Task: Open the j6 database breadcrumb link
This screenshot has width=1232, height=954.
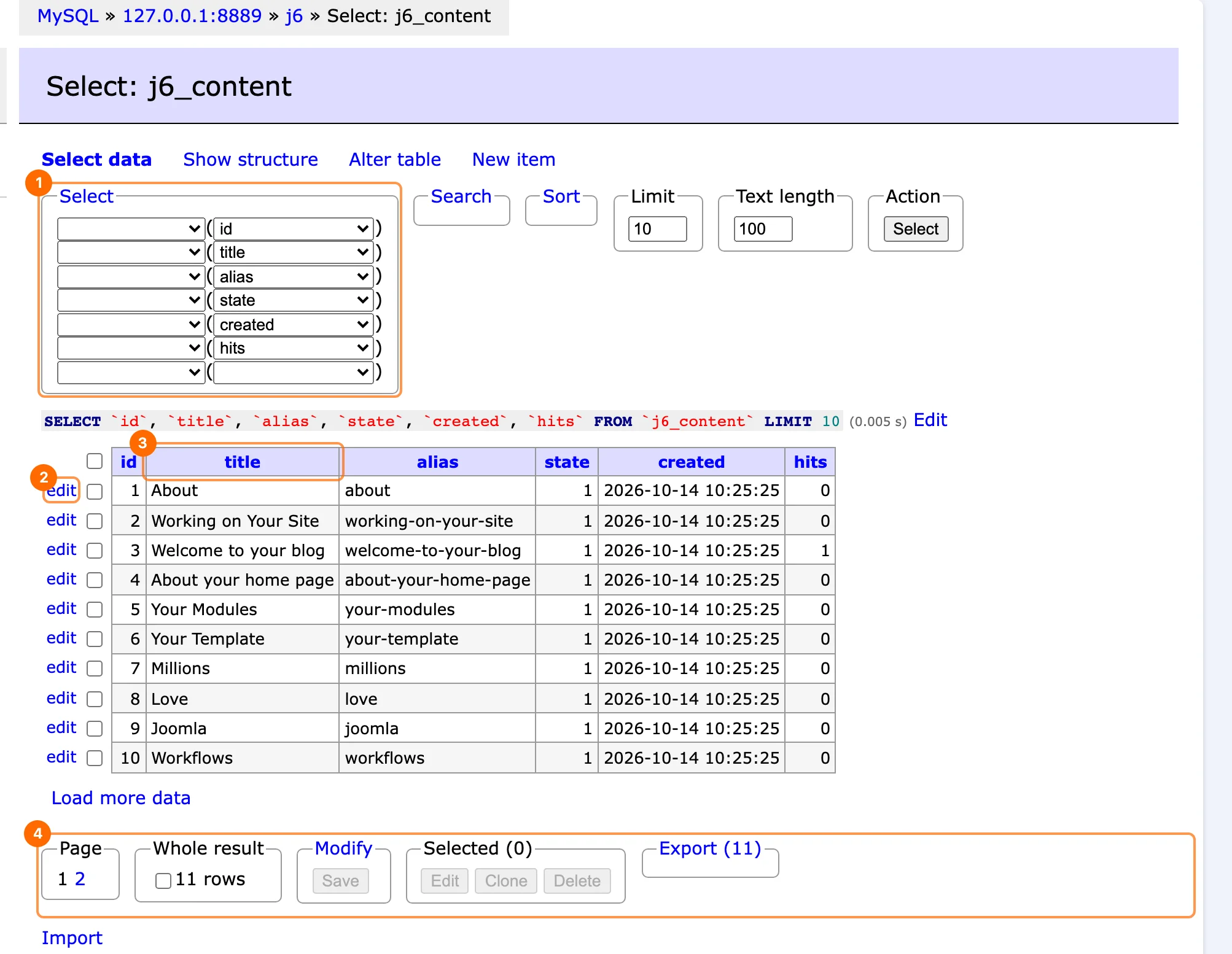Action: (294, 16)
